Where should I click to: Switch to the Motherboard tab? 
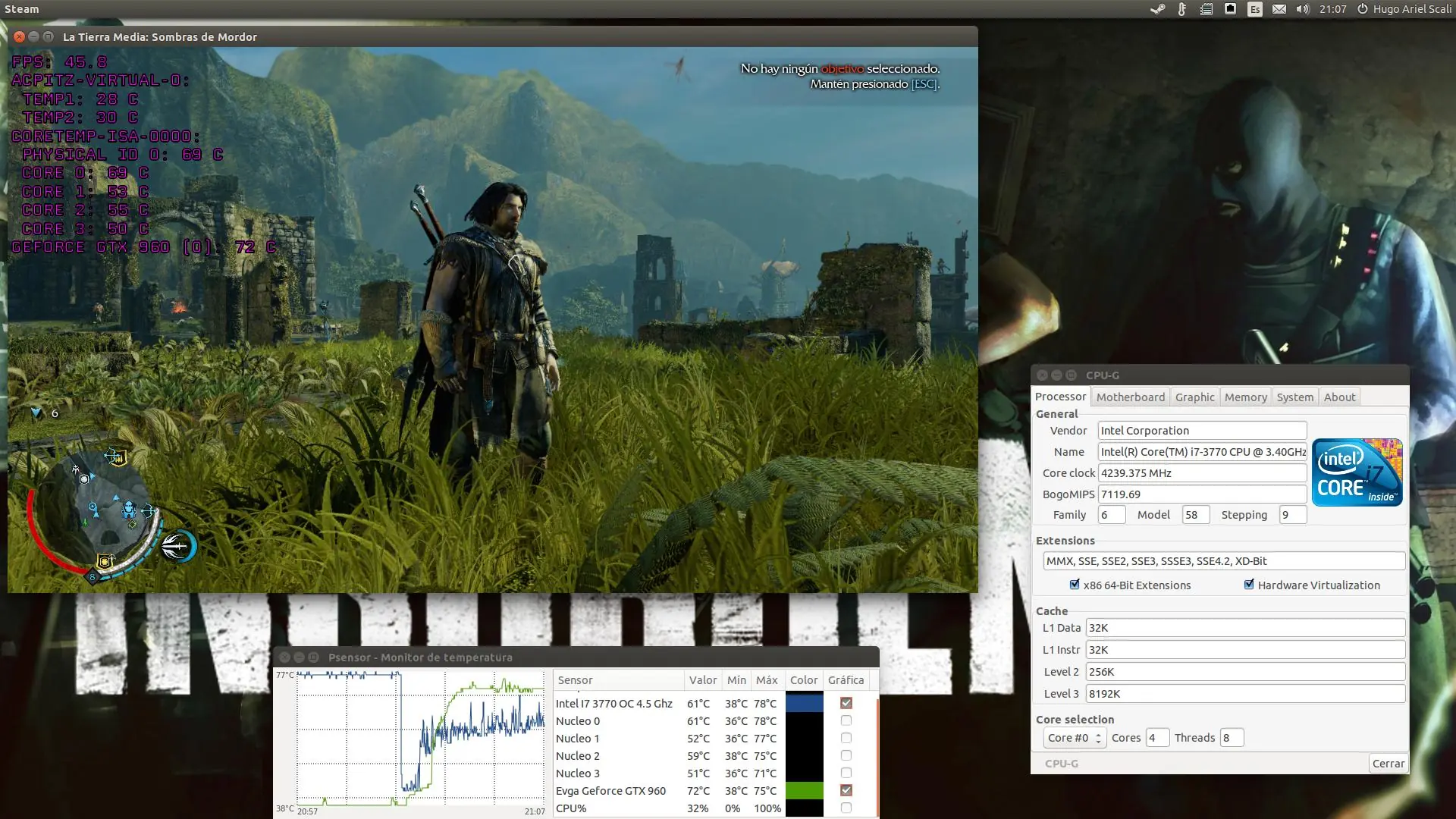click(x=1130, y=397)
